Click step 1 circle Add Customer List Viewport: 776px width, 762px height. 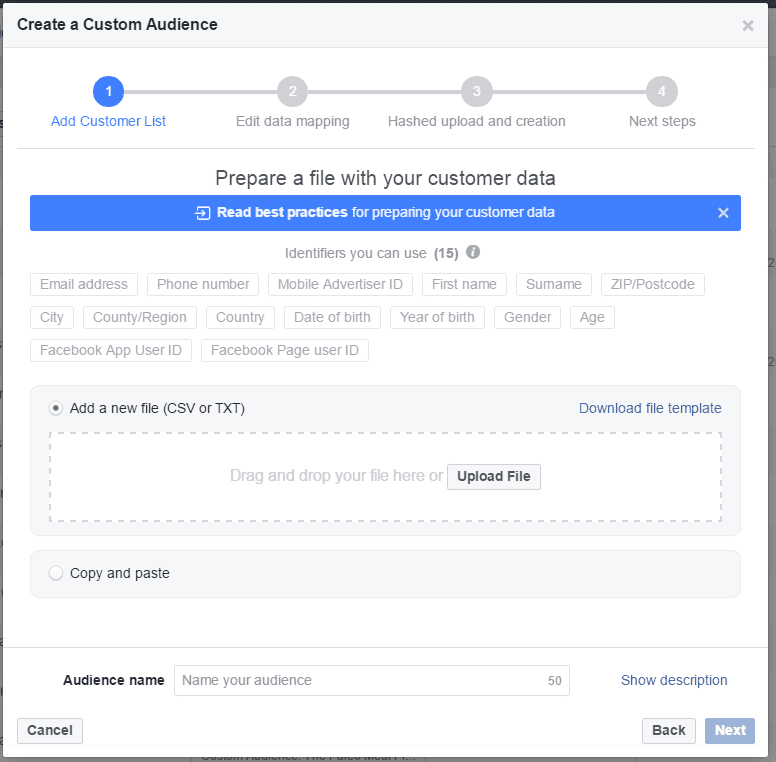(108, 92)
